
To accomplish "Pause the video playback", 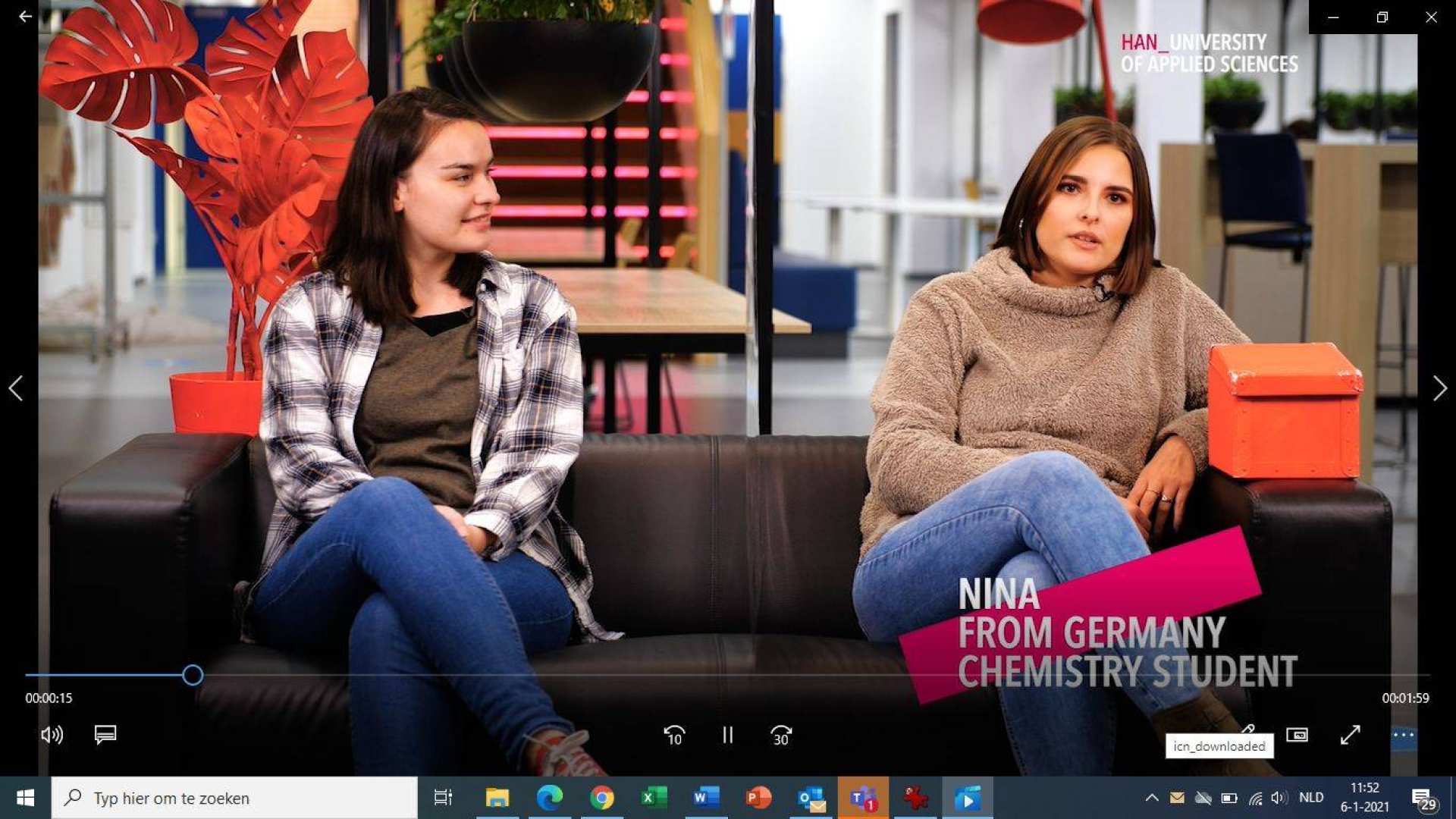I will pos(727,735).
